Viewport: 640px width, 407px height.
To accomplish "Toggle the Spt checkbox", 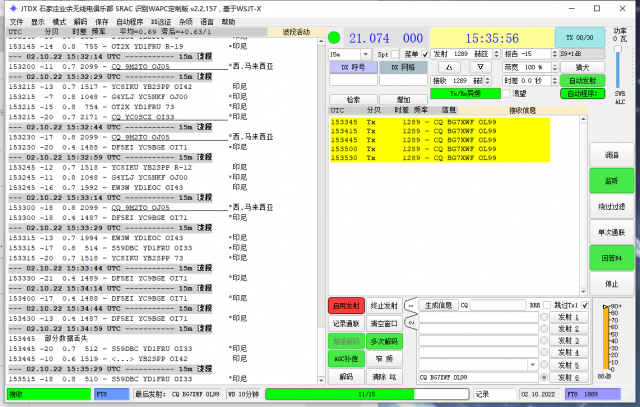I will pos(395,54).
